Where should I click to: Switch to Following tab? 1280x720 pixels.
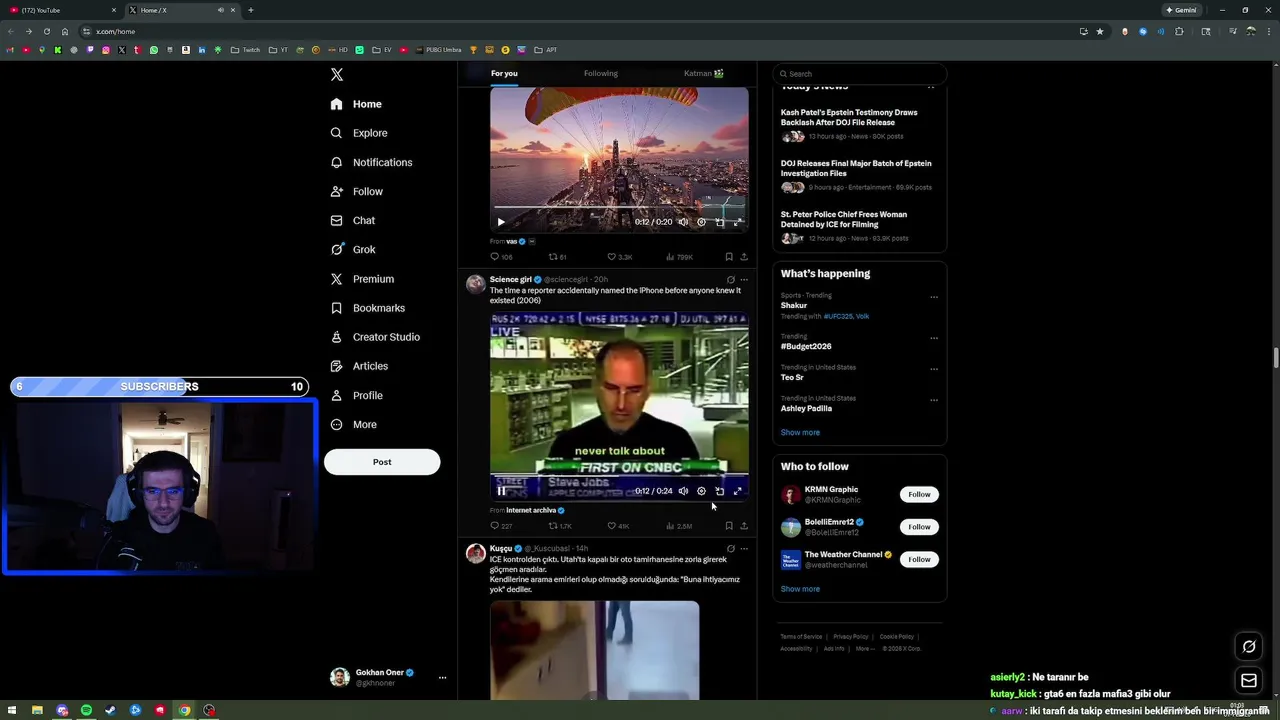(601, 73)
